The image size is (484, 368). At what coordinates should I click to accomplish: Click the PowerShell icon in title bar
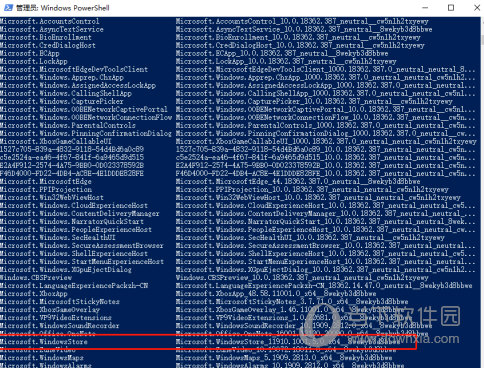coord(8,8)
